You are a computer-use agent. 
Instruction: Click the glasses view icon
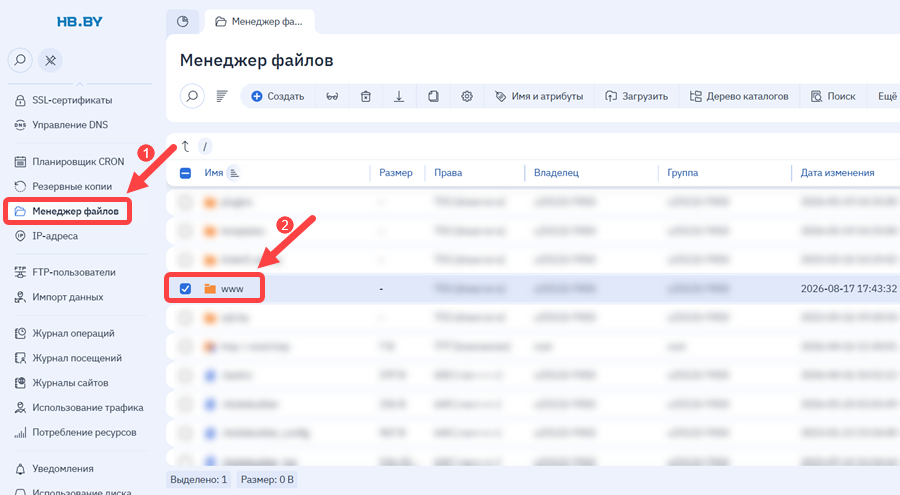coord(332,96)
